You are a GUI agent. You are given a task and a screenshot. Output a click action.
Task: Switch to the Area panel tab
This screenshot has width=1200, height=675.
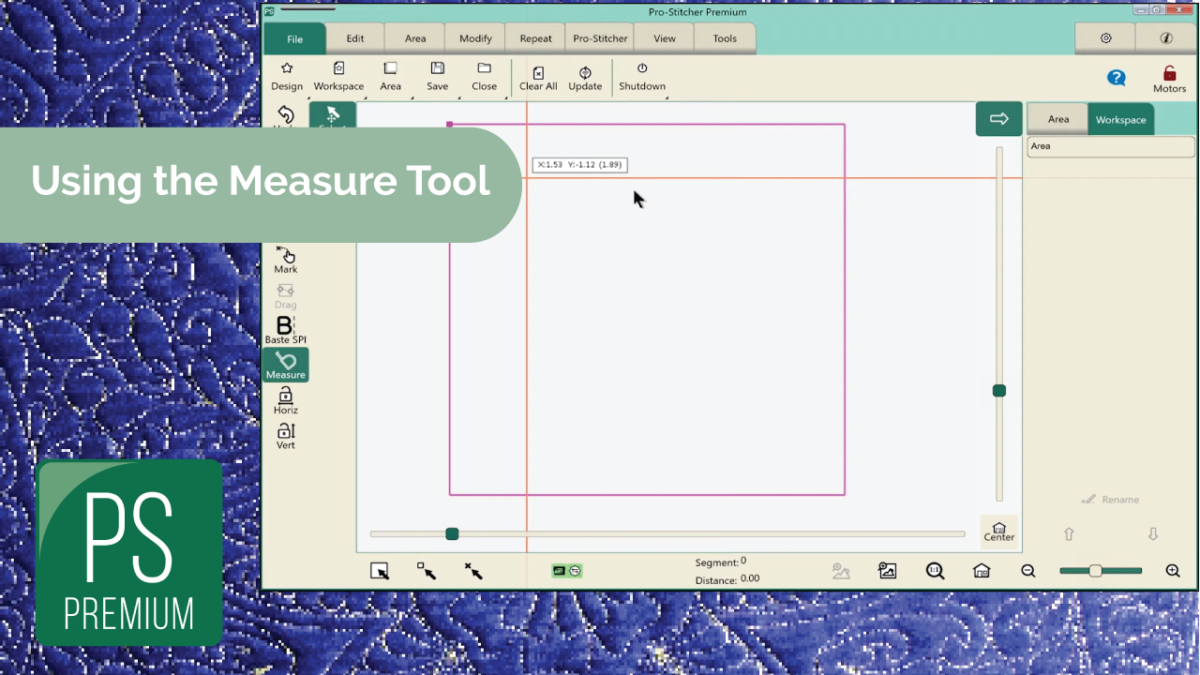(1058, 120)
